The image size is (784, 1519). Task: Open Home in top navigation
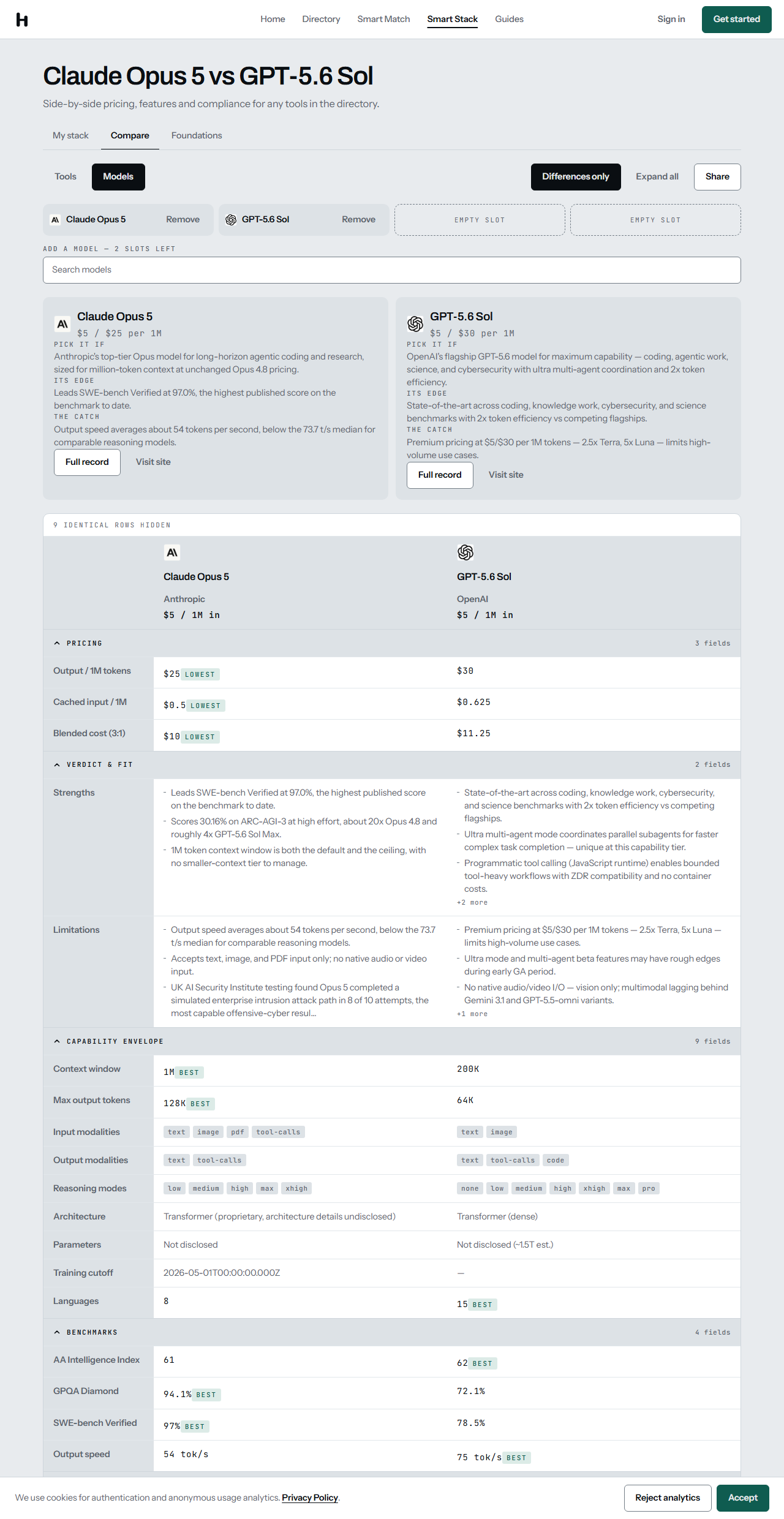coord(273,19)
